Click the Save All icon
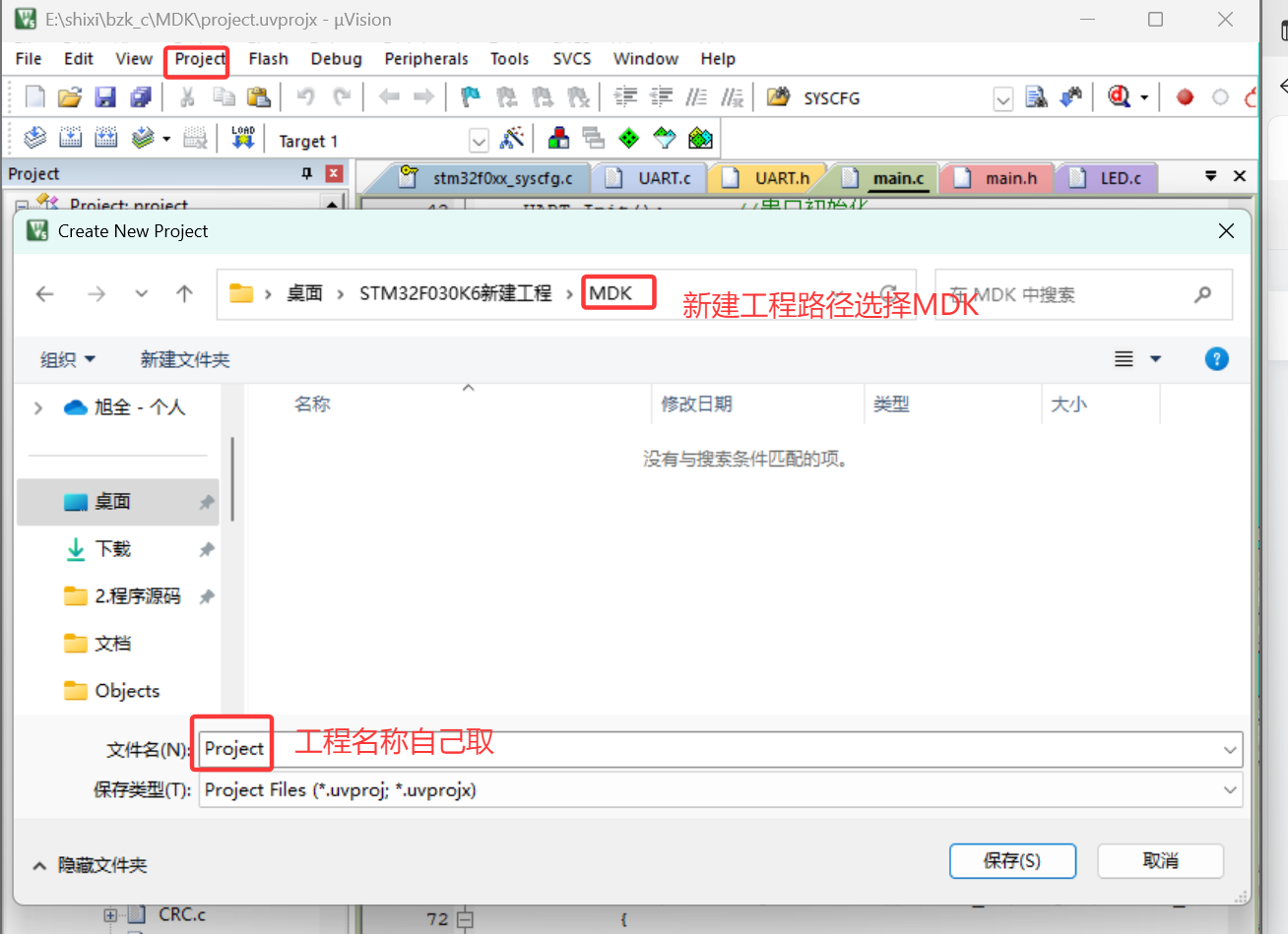 point(141,96)
